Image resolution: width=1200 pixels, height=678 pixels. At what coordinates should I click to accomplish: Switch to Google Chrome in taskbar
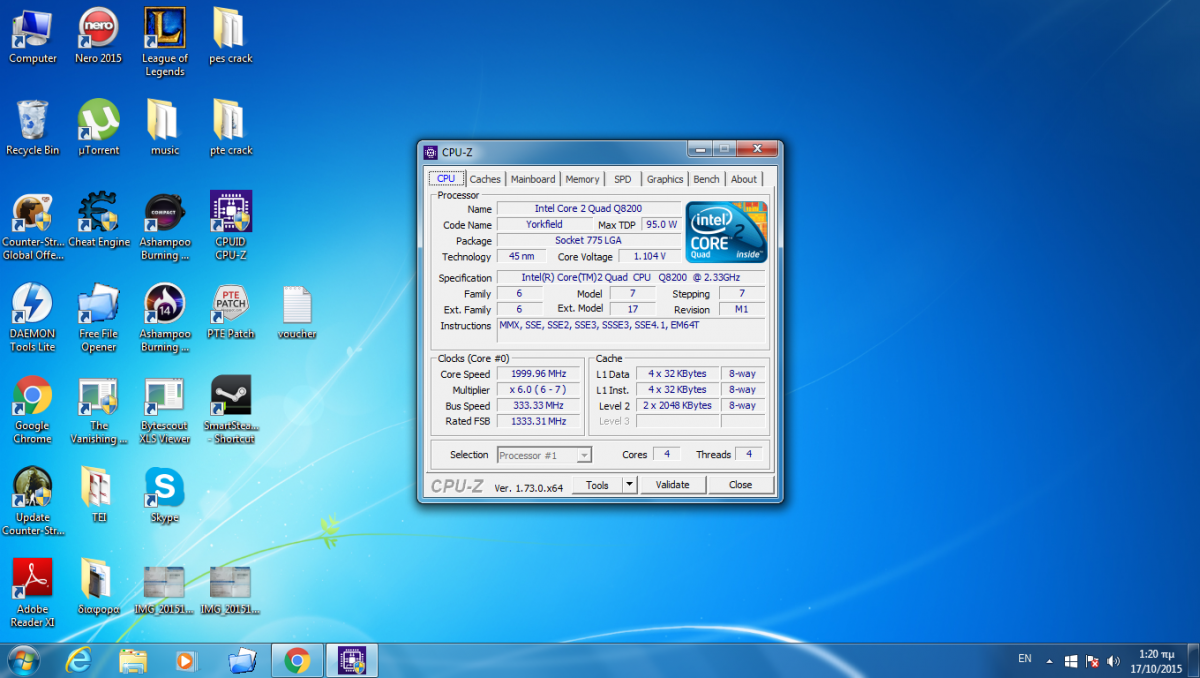[x=297, y=660]
